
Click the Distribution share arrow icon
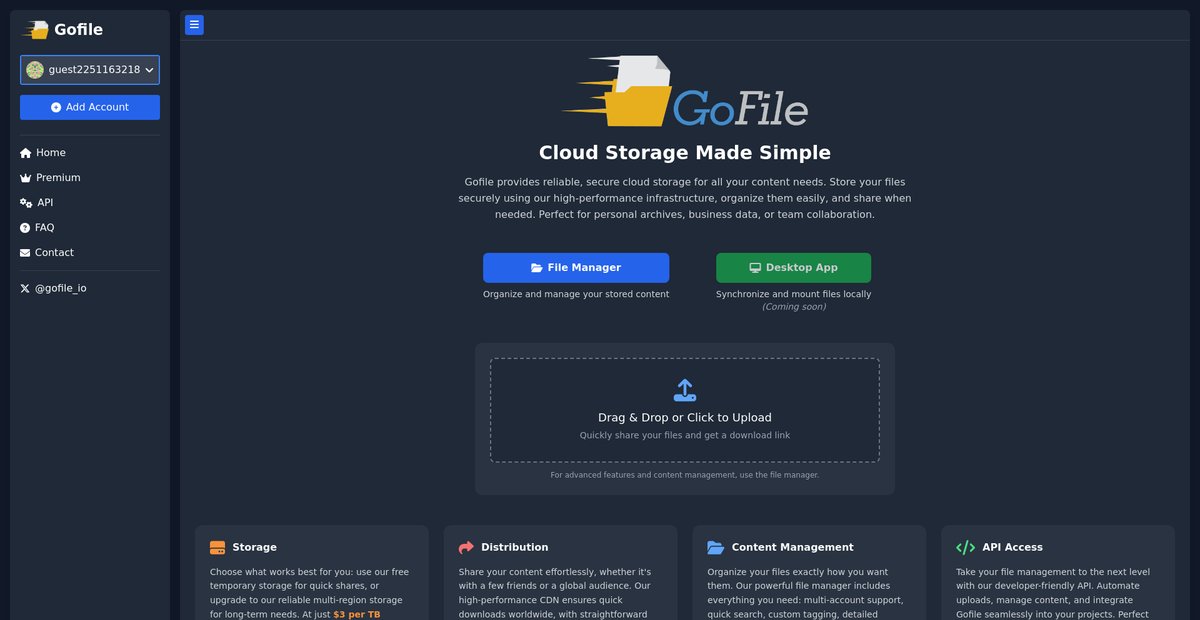pos(466,547)
